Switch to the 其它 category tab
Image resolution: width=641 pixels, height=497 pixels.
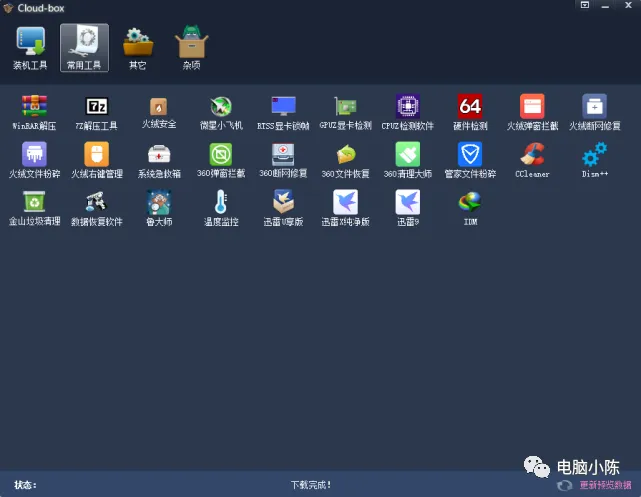[x=138, y=48]
